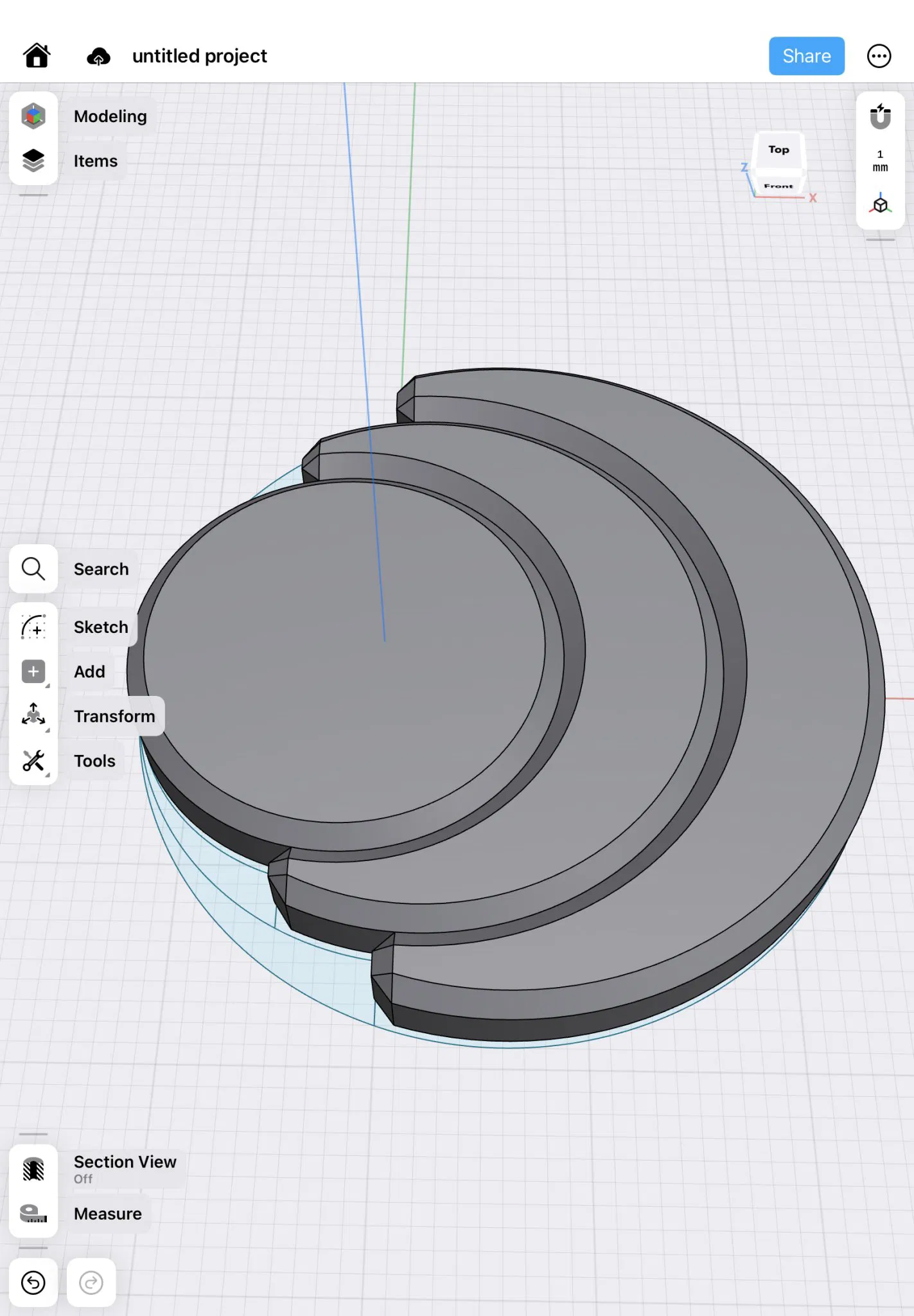Screen dimensions: 914x1316
Task: Tap the Add plus icon
Action: (33, 671)
